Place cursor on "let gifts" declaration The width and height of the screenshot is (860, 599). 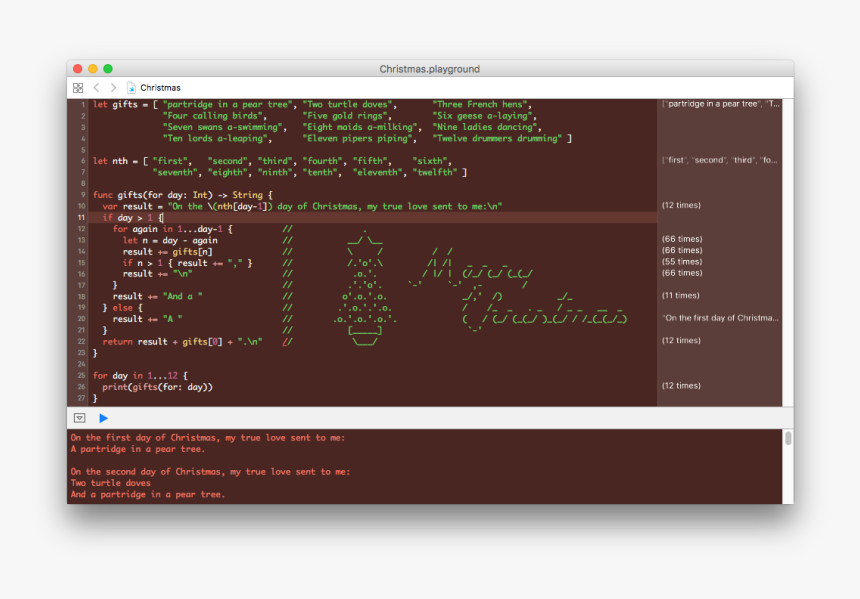[x=115, y=104]
